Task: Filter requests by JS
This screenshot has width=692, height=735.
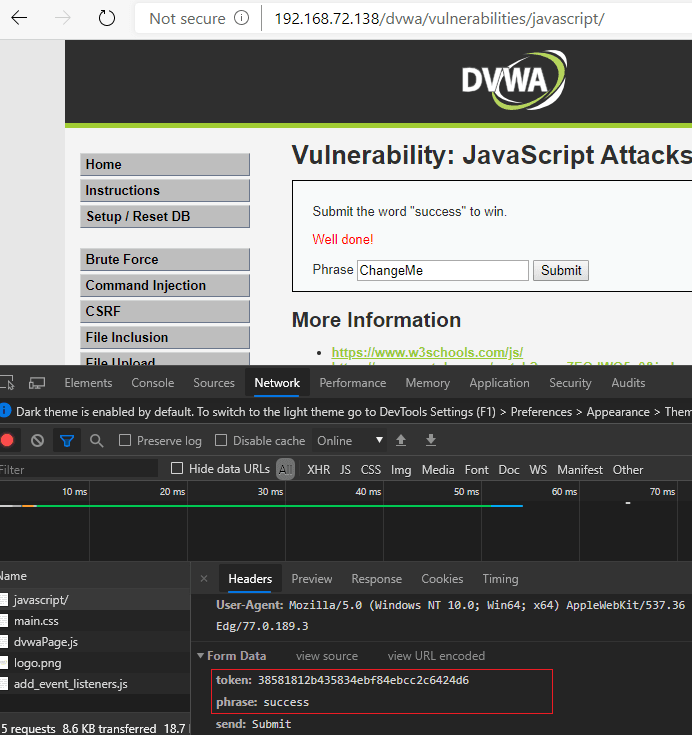Action: coord(346,470)
